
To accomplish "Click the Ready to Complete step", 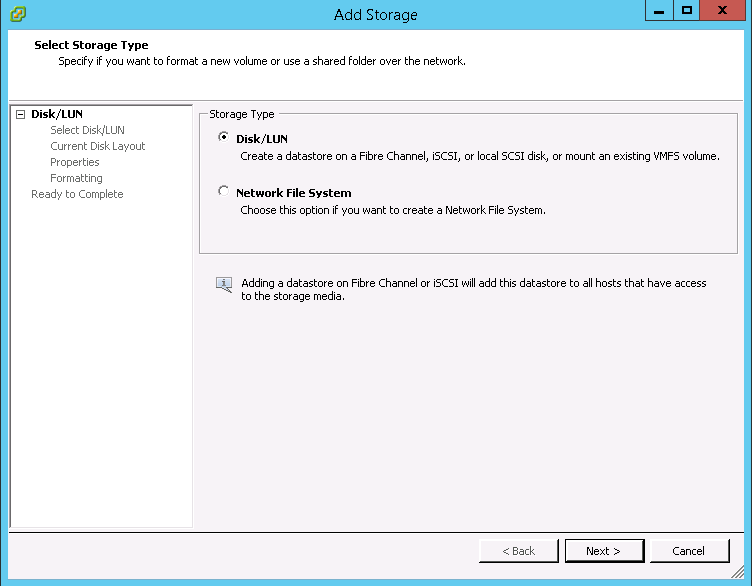I will pos(77,194).
